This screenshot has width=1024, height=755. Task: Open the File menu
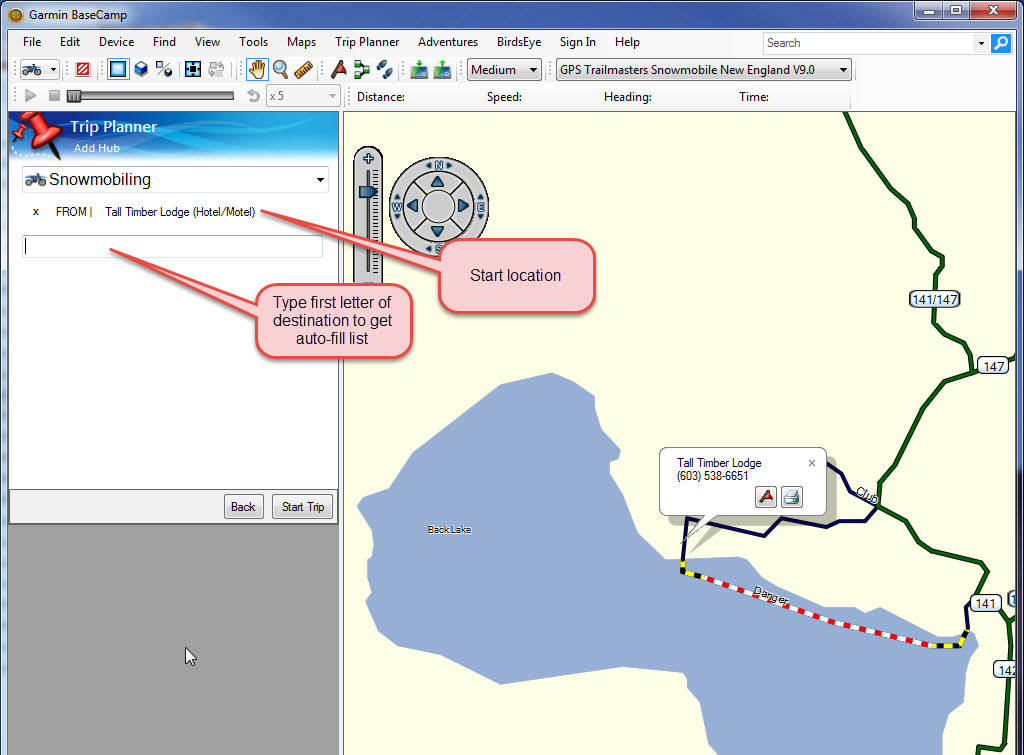tap(32, 42)
